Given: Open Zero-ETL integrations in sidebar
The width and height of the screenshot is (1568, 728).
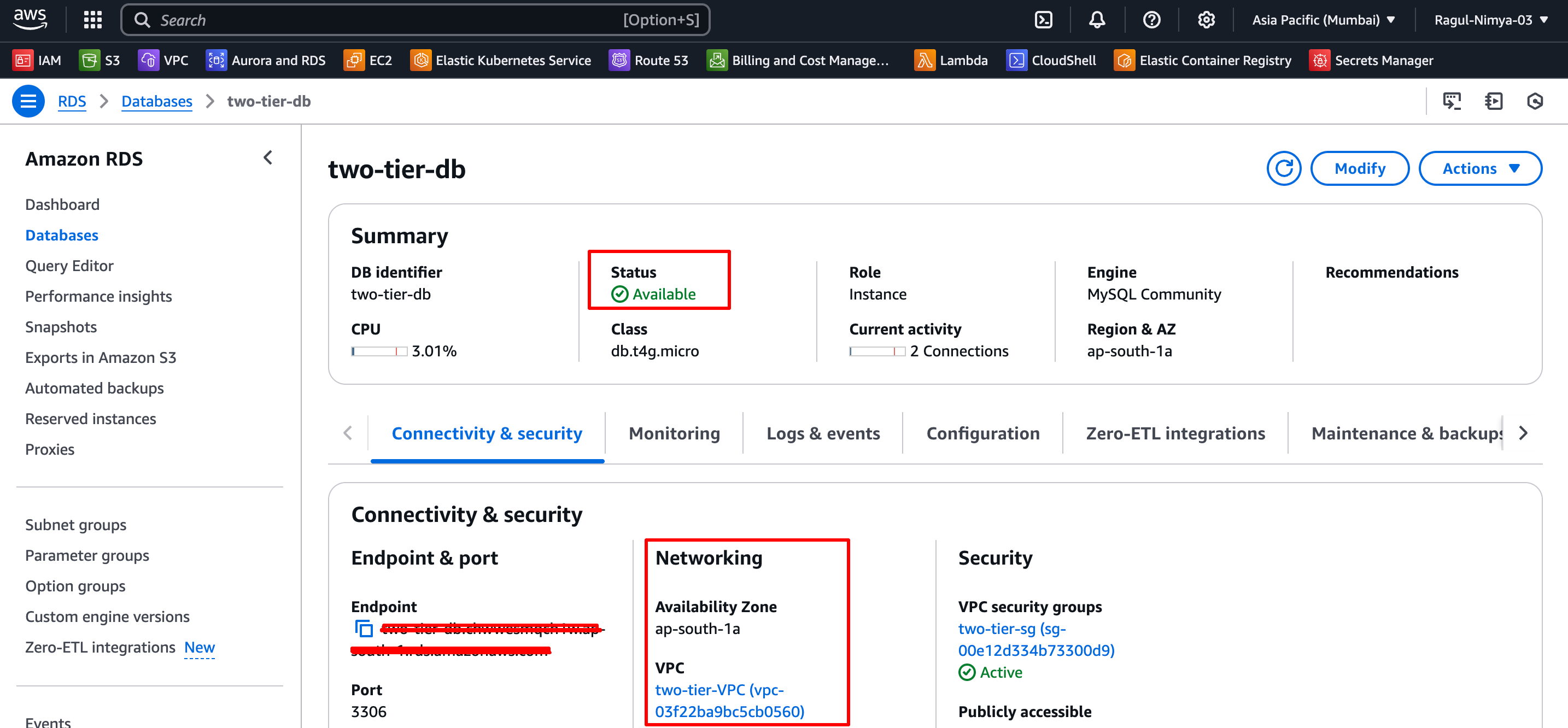Looking at the screenshot, I should click(x=101, y=647).
